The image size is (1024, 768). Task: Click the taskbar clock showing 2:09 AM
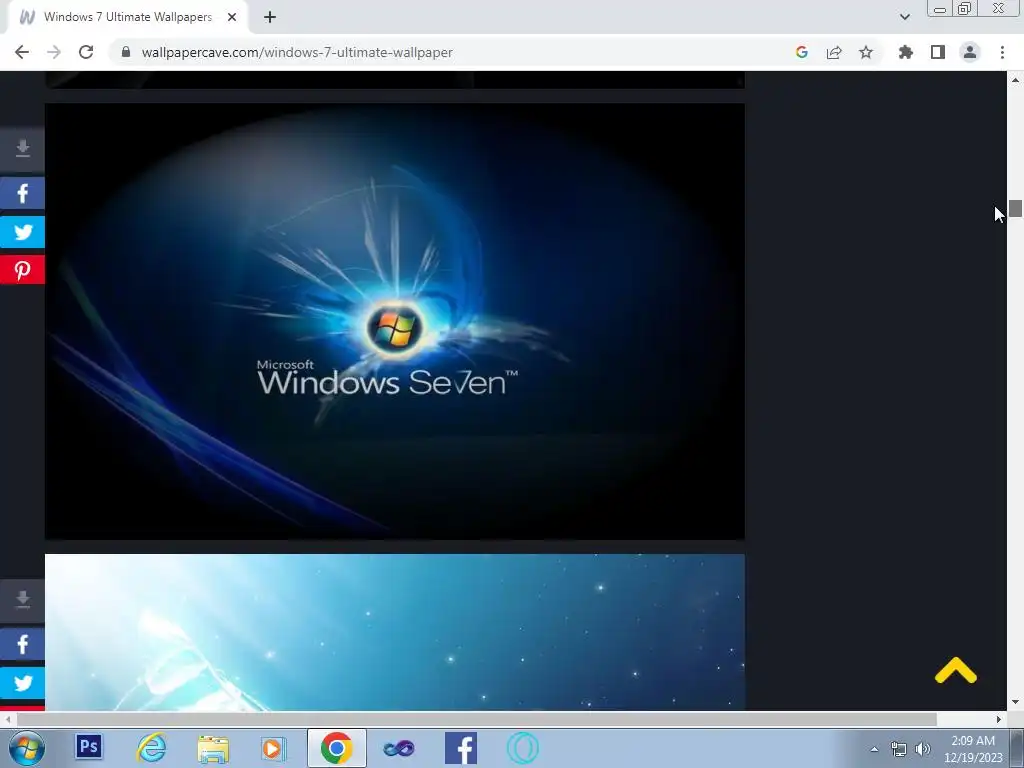[x=973, y=749]
